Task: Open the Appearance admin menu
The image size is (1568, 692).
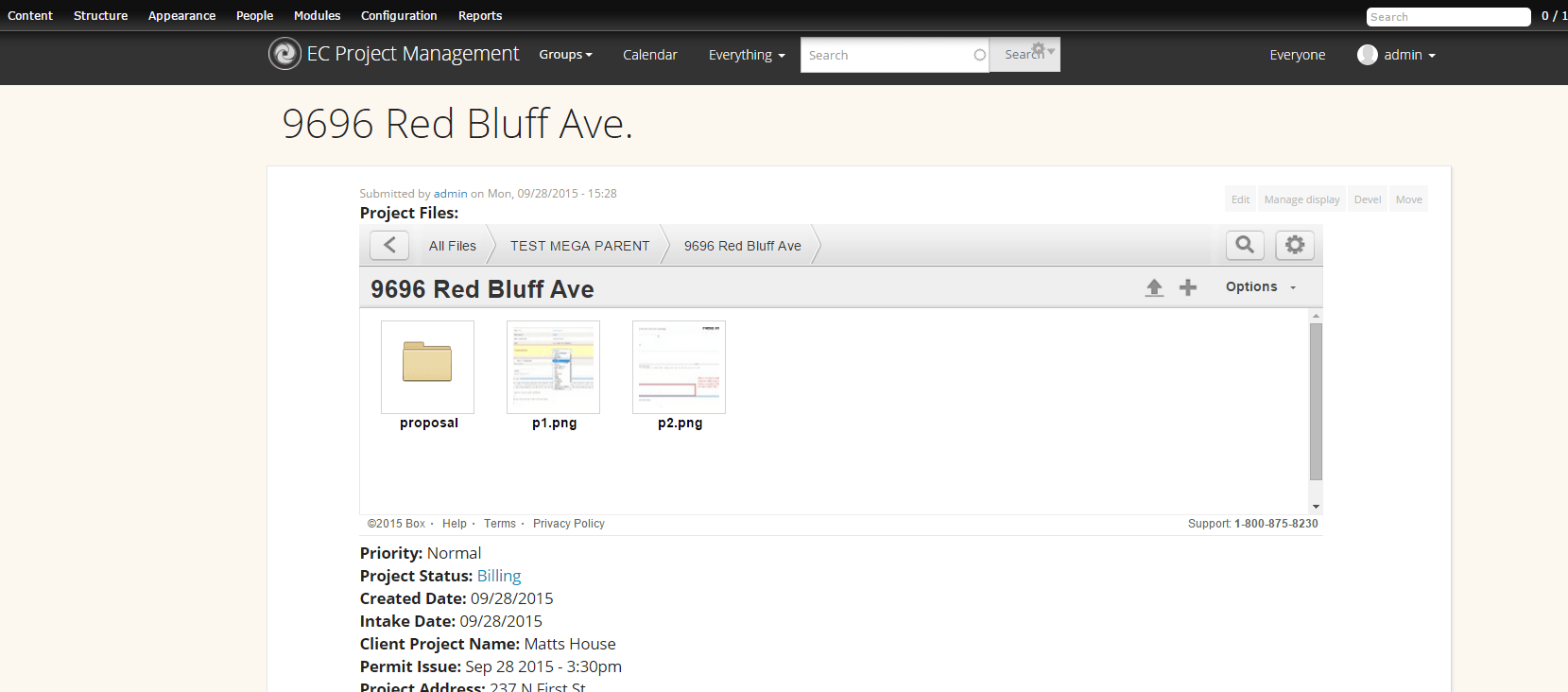Action: point(181,16)
